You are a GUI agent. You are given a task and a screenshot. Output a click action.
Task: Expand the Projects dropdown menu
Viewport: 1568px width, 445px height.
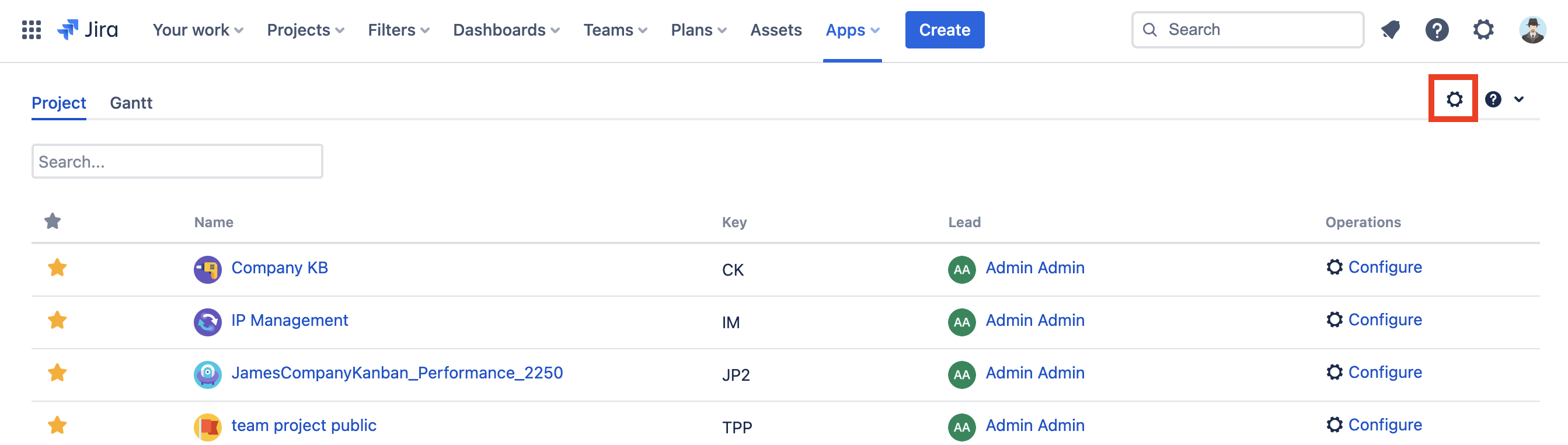(x=305, y=30)
